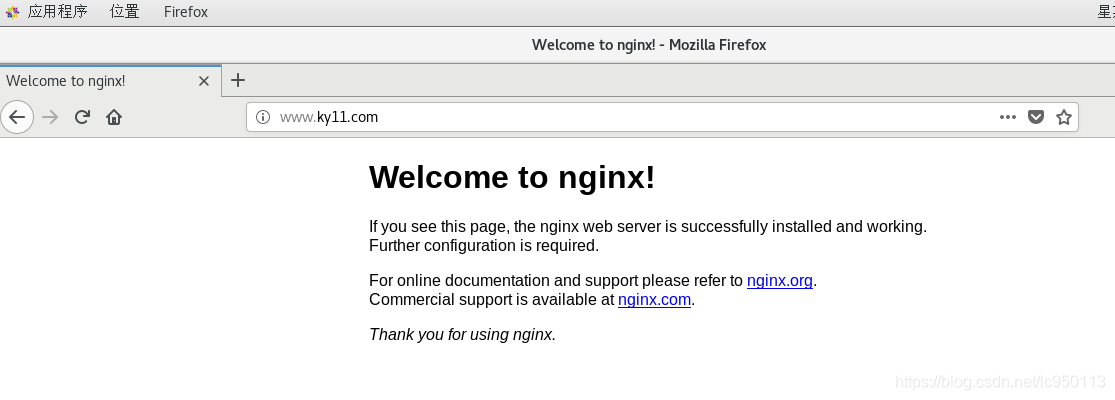1115x400 pixels.
Task: Reload the current page
Action: 82,117
